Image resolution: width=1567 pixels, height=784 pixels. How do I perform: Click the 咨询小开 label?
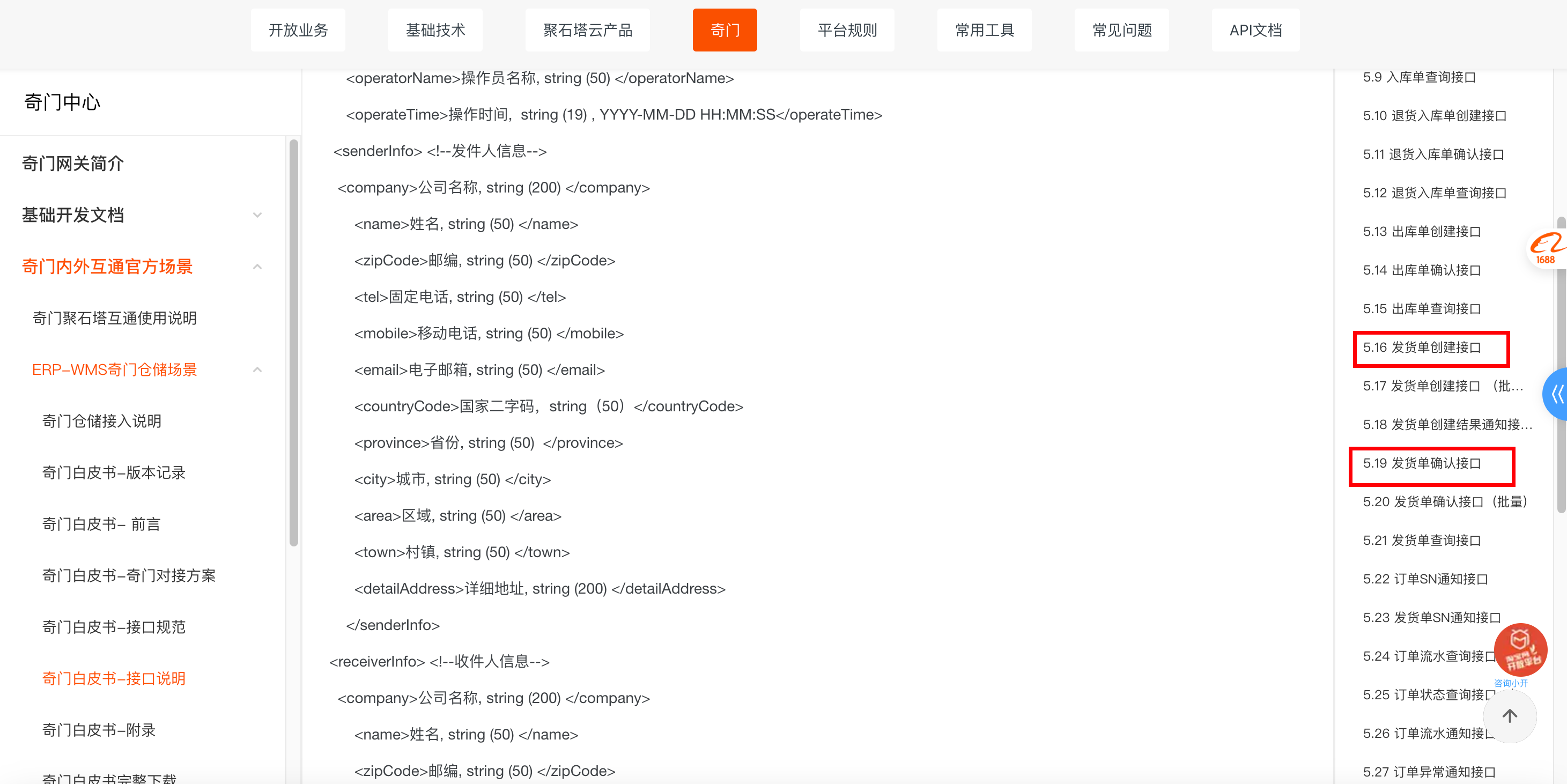tap(1511, 683)
